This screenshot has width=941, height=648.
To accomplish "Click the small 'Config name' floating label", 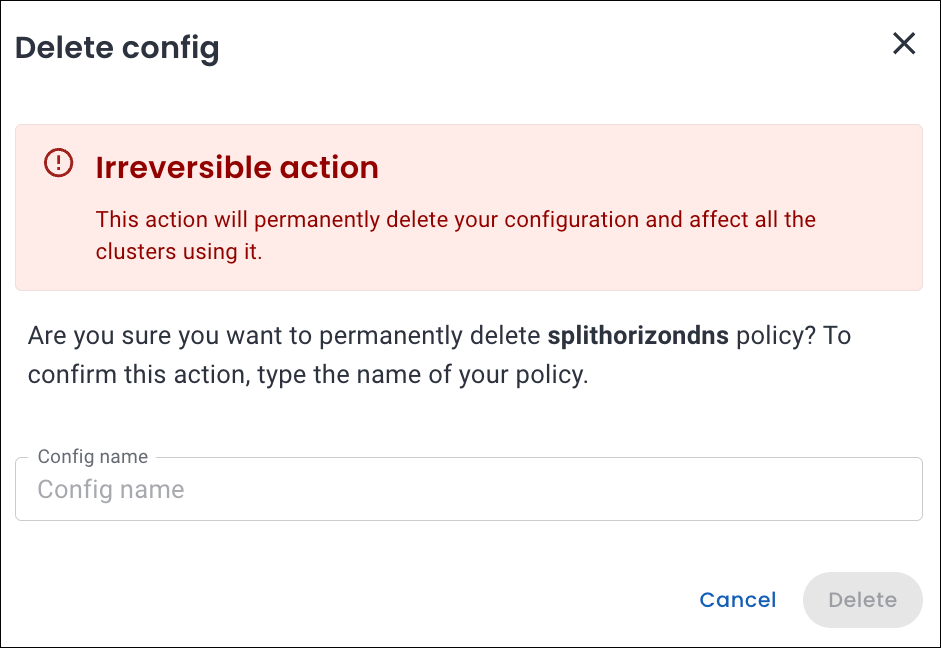I will [x=92, y=457].
